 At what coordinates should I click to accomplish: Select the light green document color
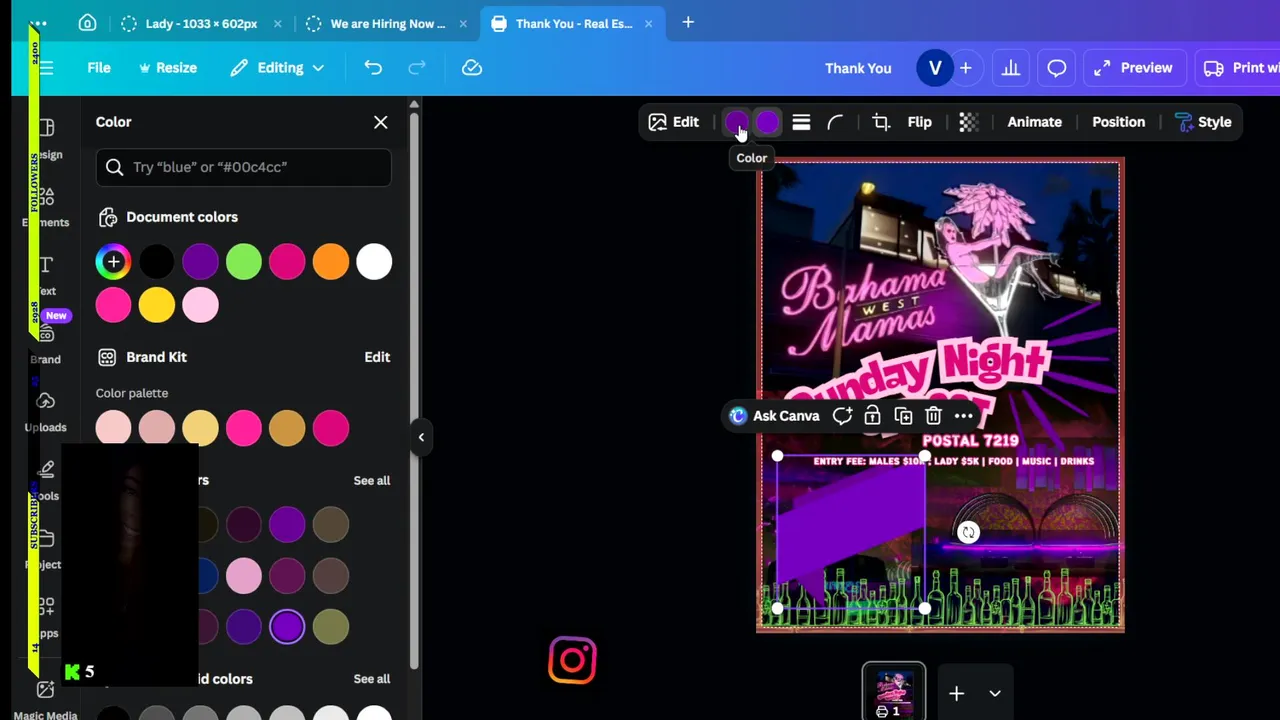[x=244, y=262]
